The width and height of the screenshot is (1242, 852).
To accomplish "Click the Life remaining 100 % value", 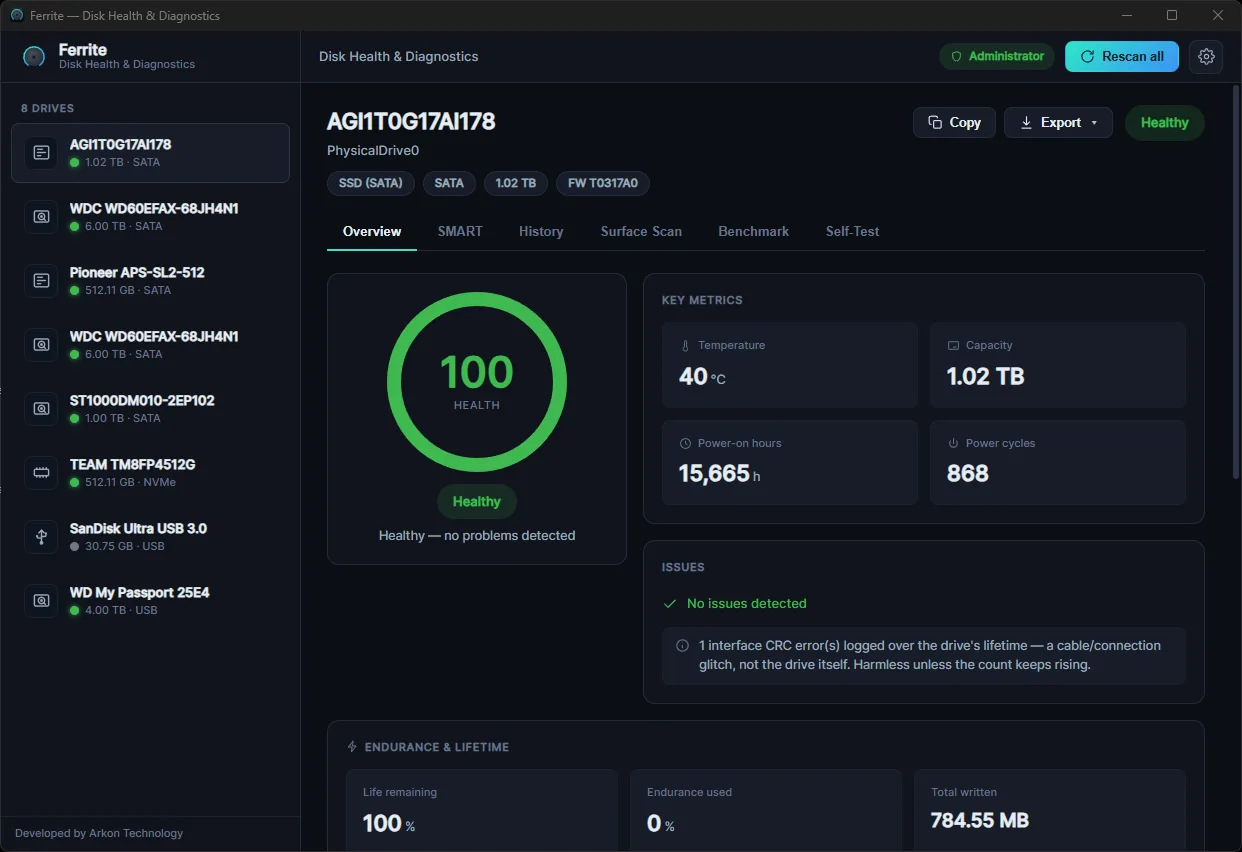I will [x=389, y=824].
